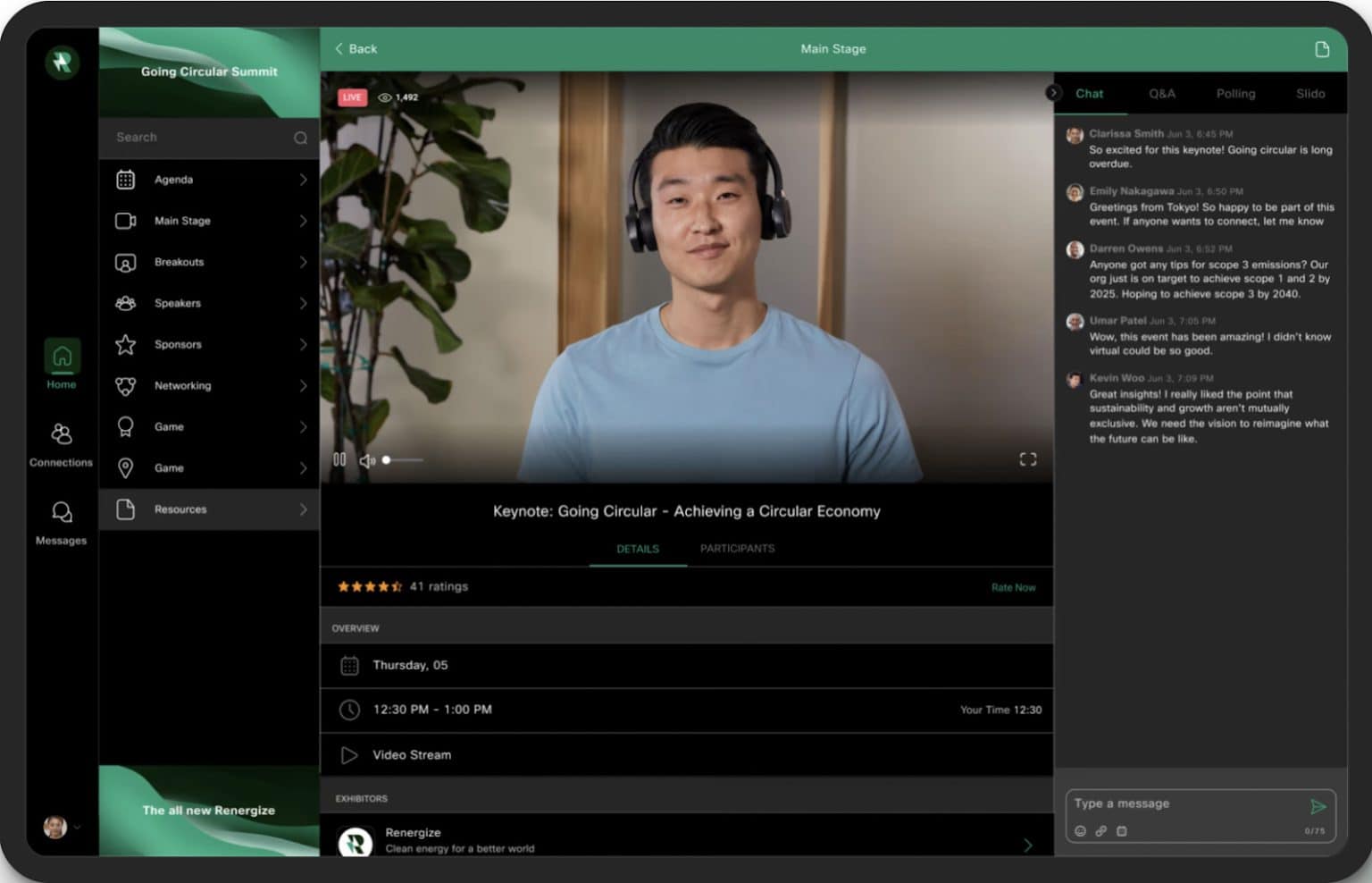The width and height of the screenshot is (1372, 883).
Task: Pause the live keynote video
Action: coord(339,459)
